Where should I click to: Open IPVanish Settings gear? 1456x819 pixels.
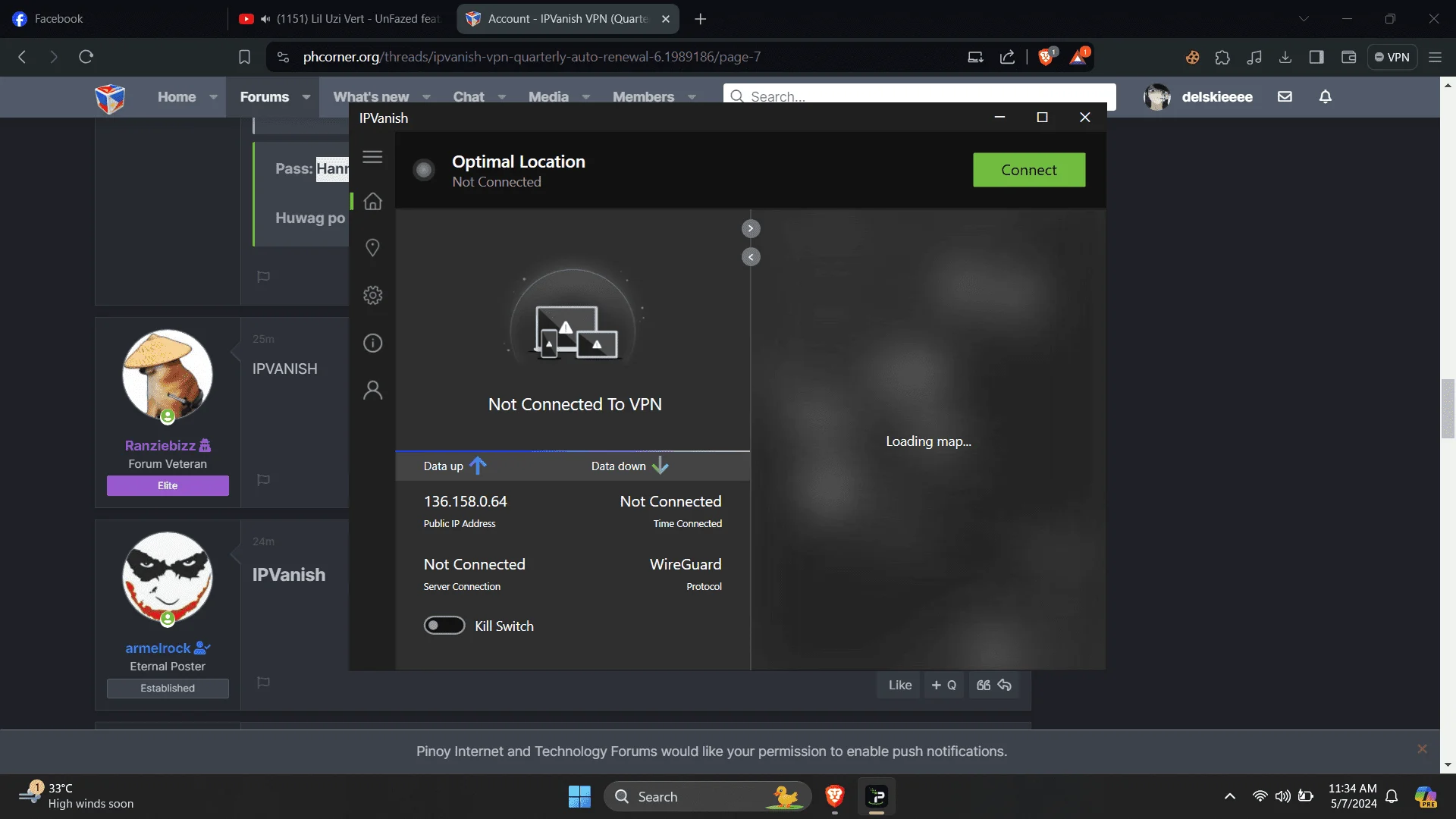[372, 295]
